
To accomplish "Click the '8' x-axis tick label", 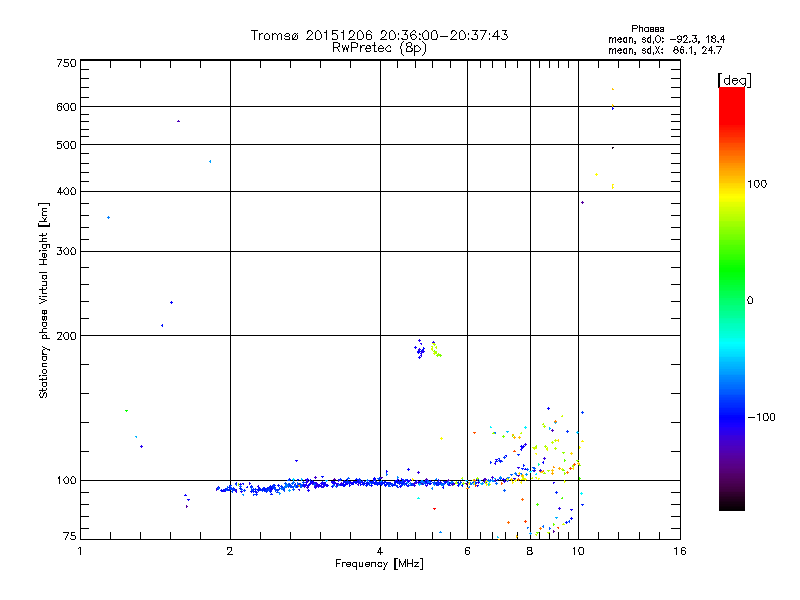I will pyautogui.click(x=530, y=551).
